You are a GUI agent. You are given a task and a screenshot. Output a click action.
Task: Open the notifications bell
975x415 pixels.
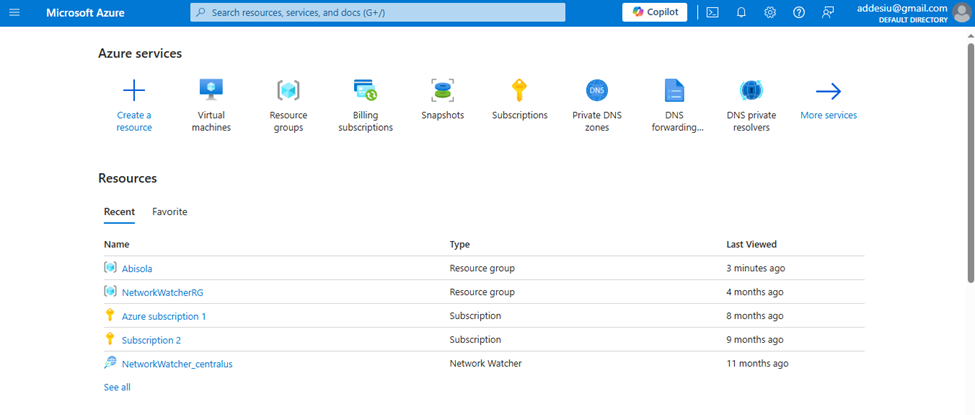[741, 12]
